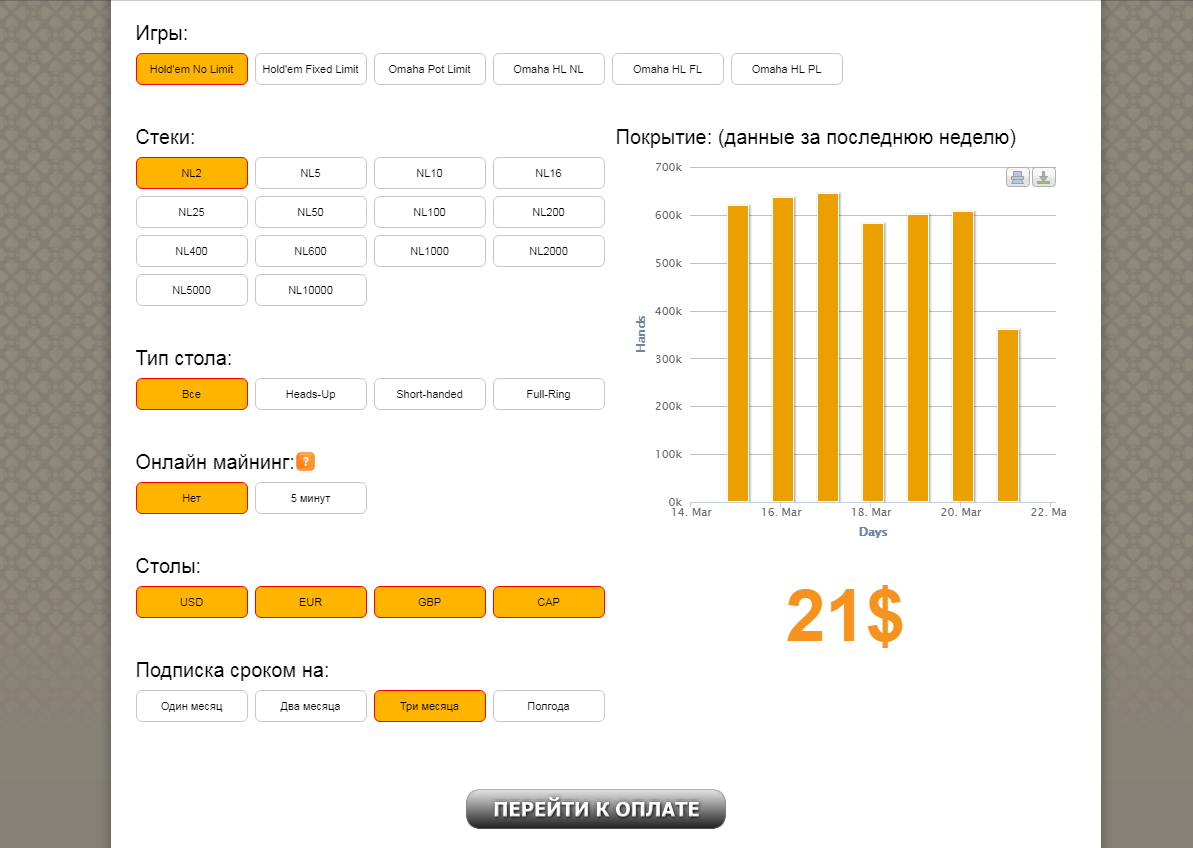Viewport: 1193px width, 848px height.
Task: Select the NL16 stake
Action: pos(549,173)
